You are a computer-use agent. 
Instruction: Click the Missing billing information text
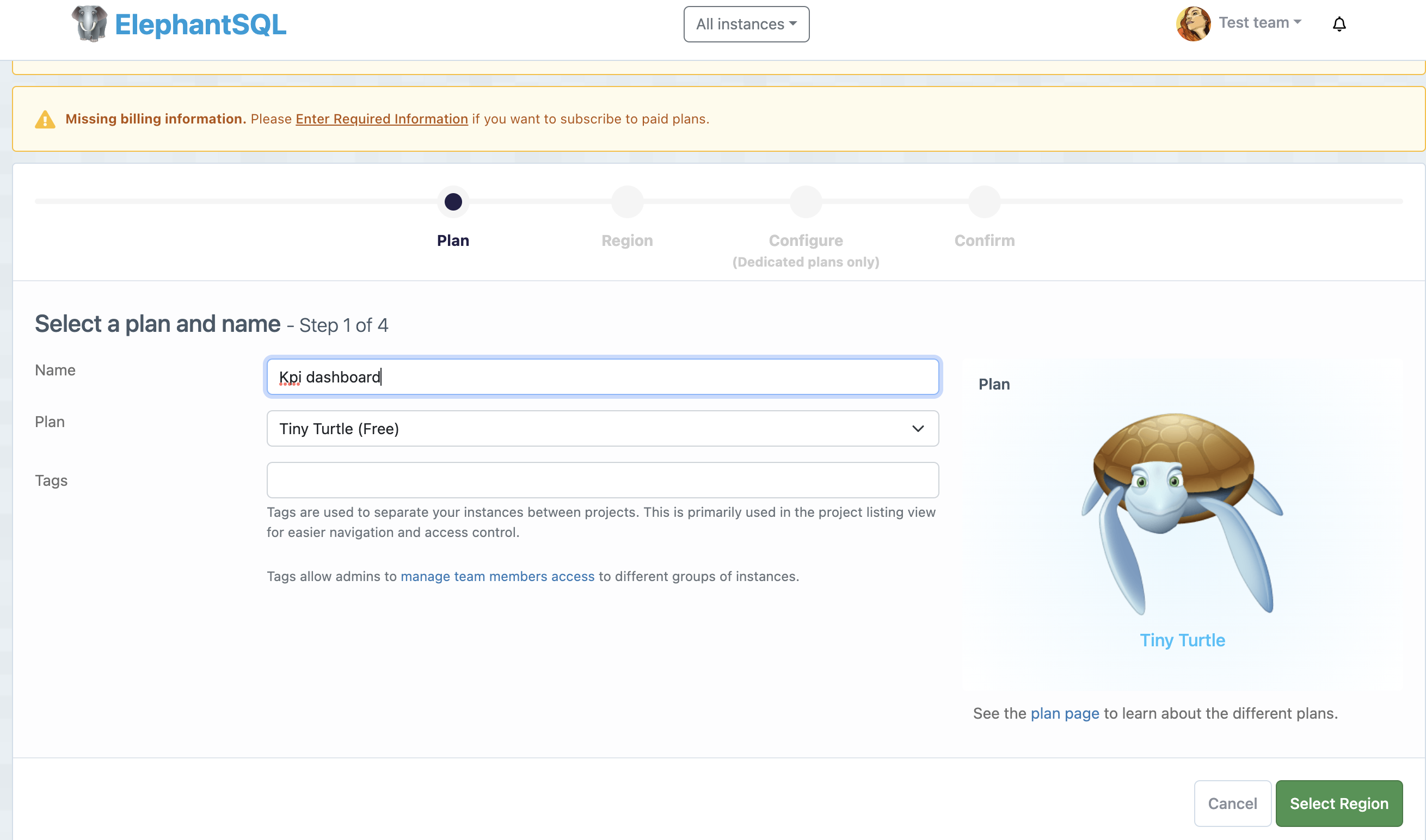156,119
